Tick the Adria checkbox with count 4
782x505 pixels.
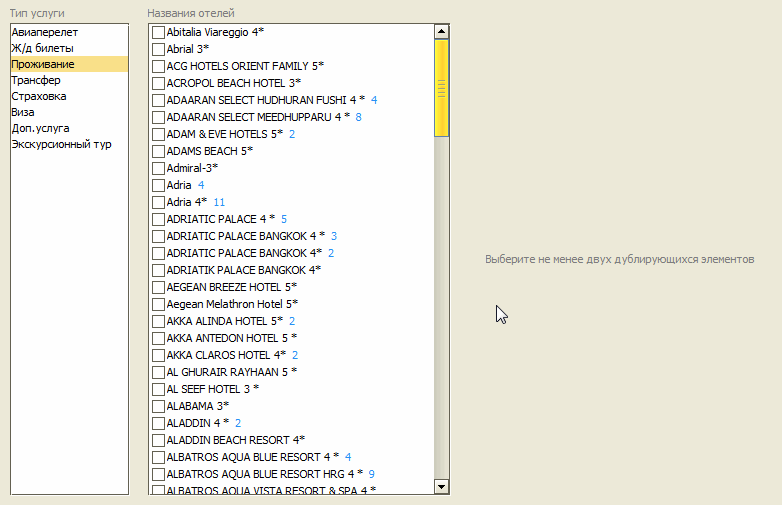click(158, 185)
